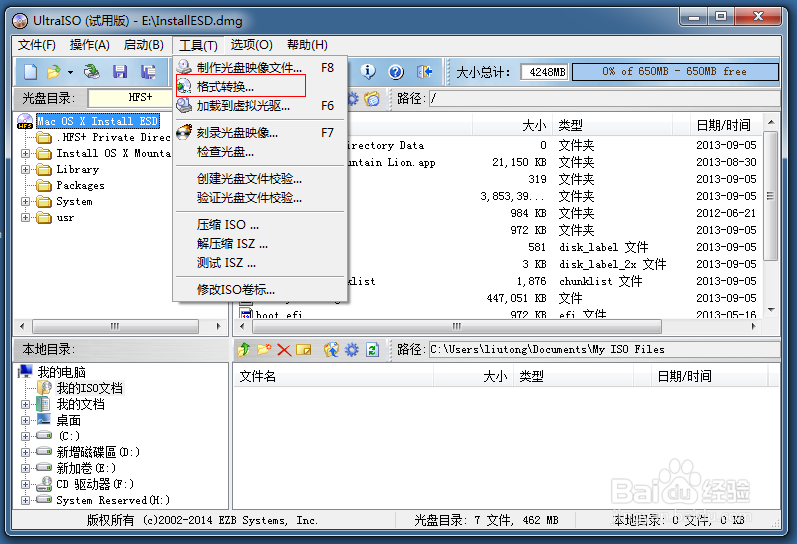Viewport: 797px width, 544px height.
Task: Open the 操作(A) menu
Action: coord(89,45)
